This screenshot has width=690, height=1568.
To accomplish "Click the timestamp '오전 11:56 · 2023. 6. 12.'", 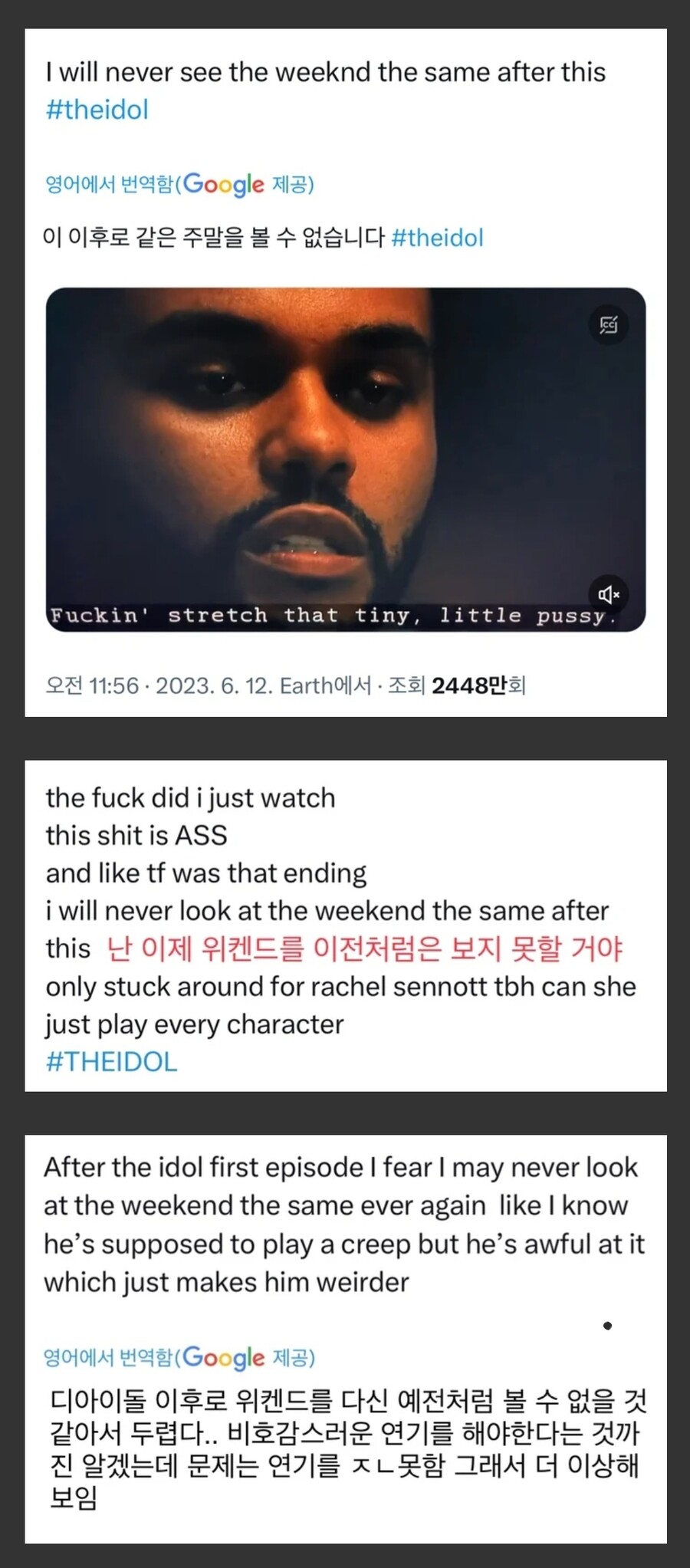I will point(159,685).
